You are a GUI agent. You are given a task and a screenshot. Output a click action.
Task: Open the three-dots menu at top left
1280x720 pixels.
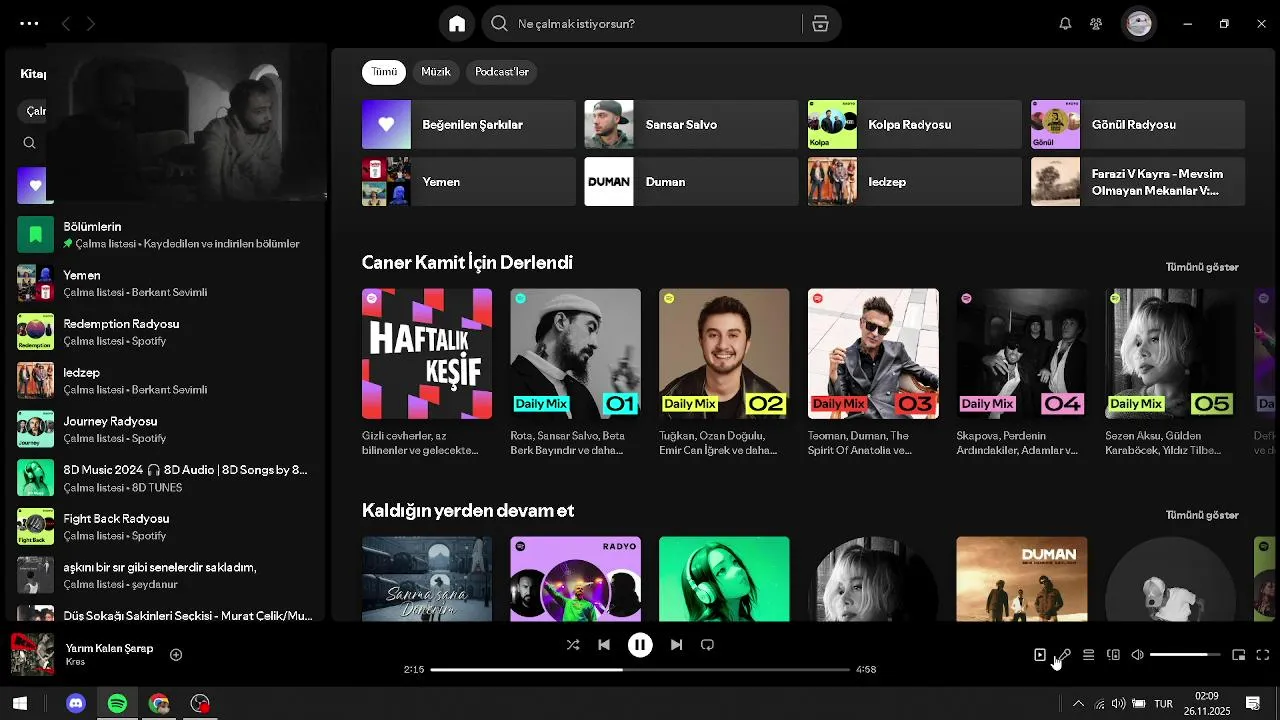pyautogui.click(x=29, y=24)
